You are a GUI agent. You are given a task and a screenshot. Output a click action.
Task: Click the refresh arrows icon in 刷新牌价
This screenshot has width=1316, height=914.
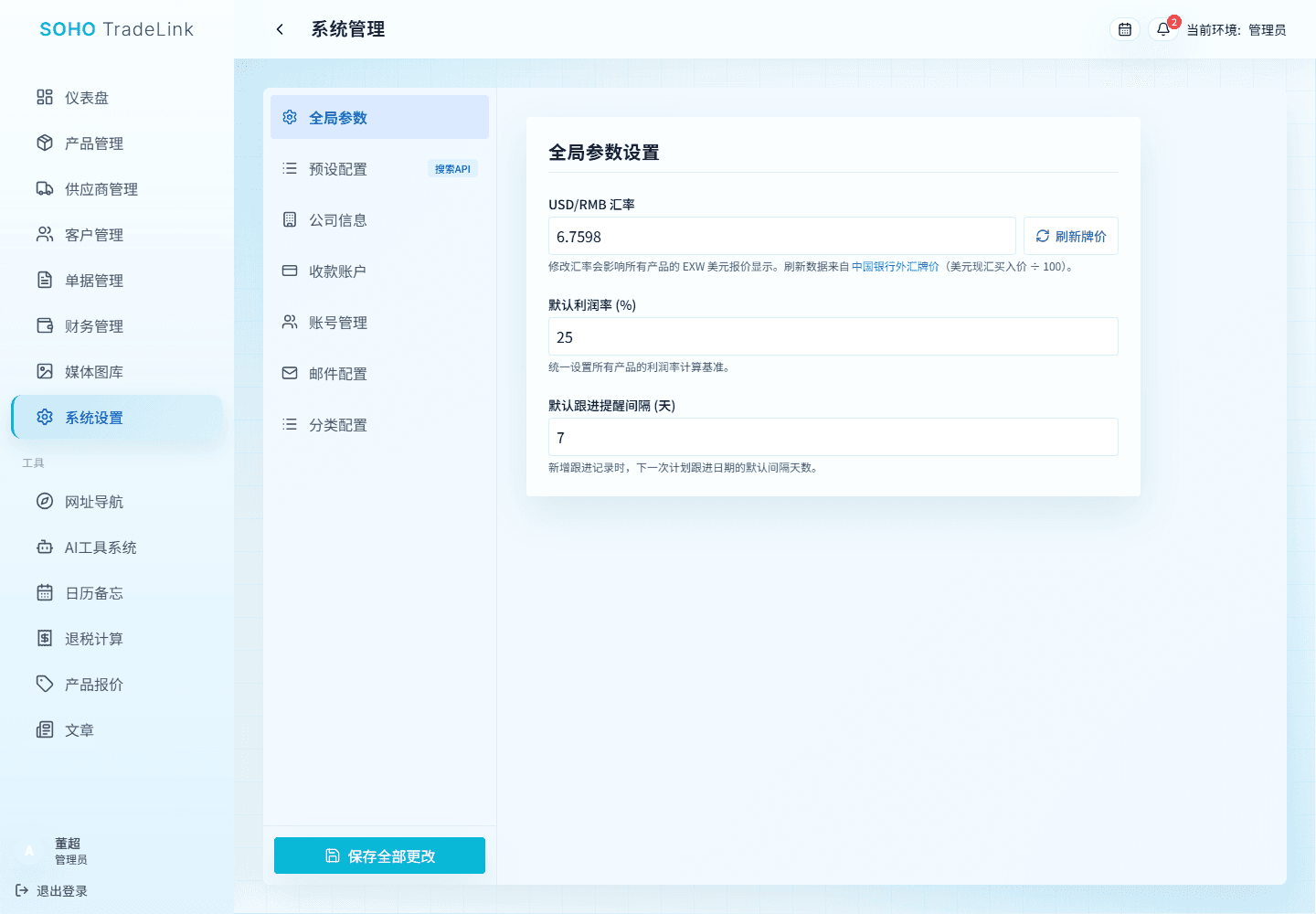(x=1043, y=236)
